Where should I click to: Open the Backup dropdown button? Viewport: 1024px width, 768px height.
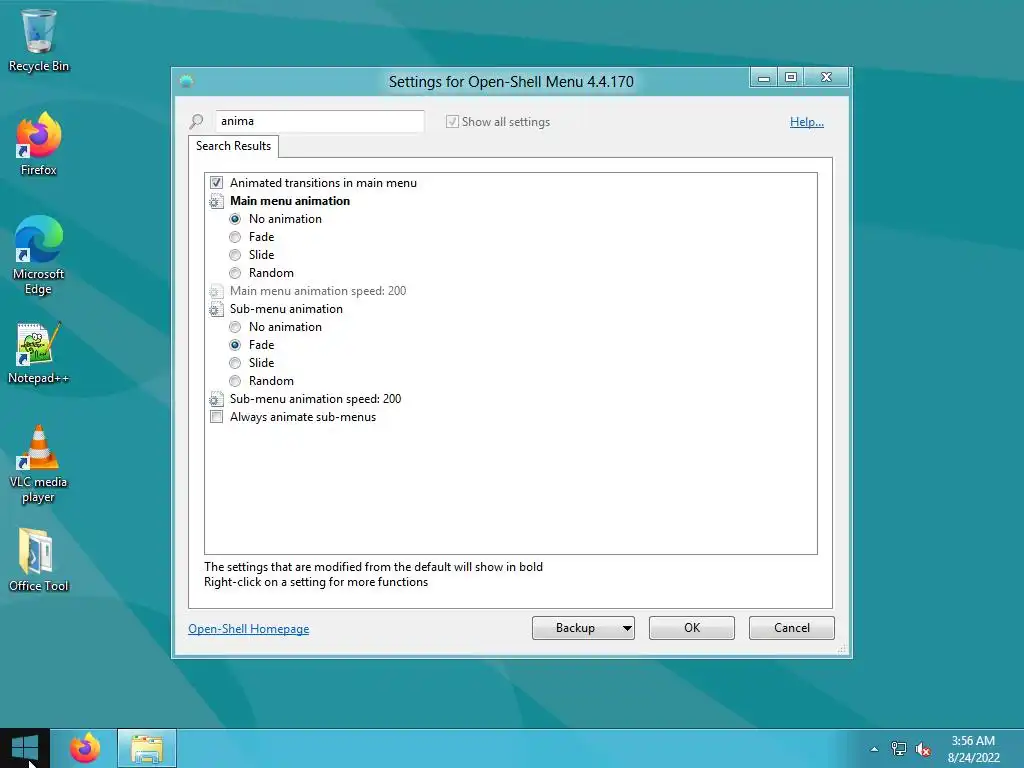click(x=583, y=628)
